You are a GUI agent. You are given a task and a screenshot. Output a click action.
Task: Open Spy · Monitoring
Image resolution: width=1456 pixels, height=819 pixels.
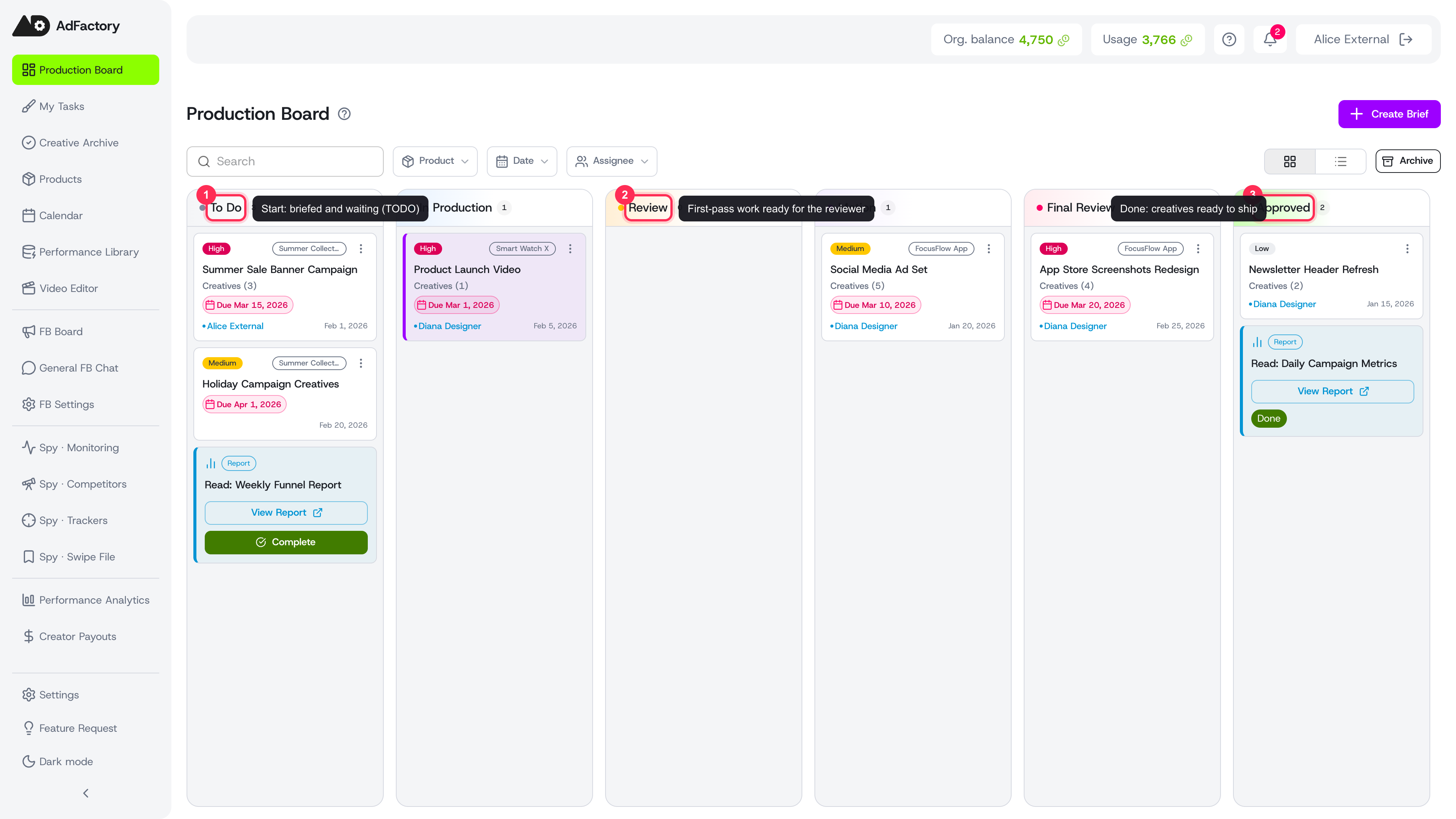click(85, 448)
